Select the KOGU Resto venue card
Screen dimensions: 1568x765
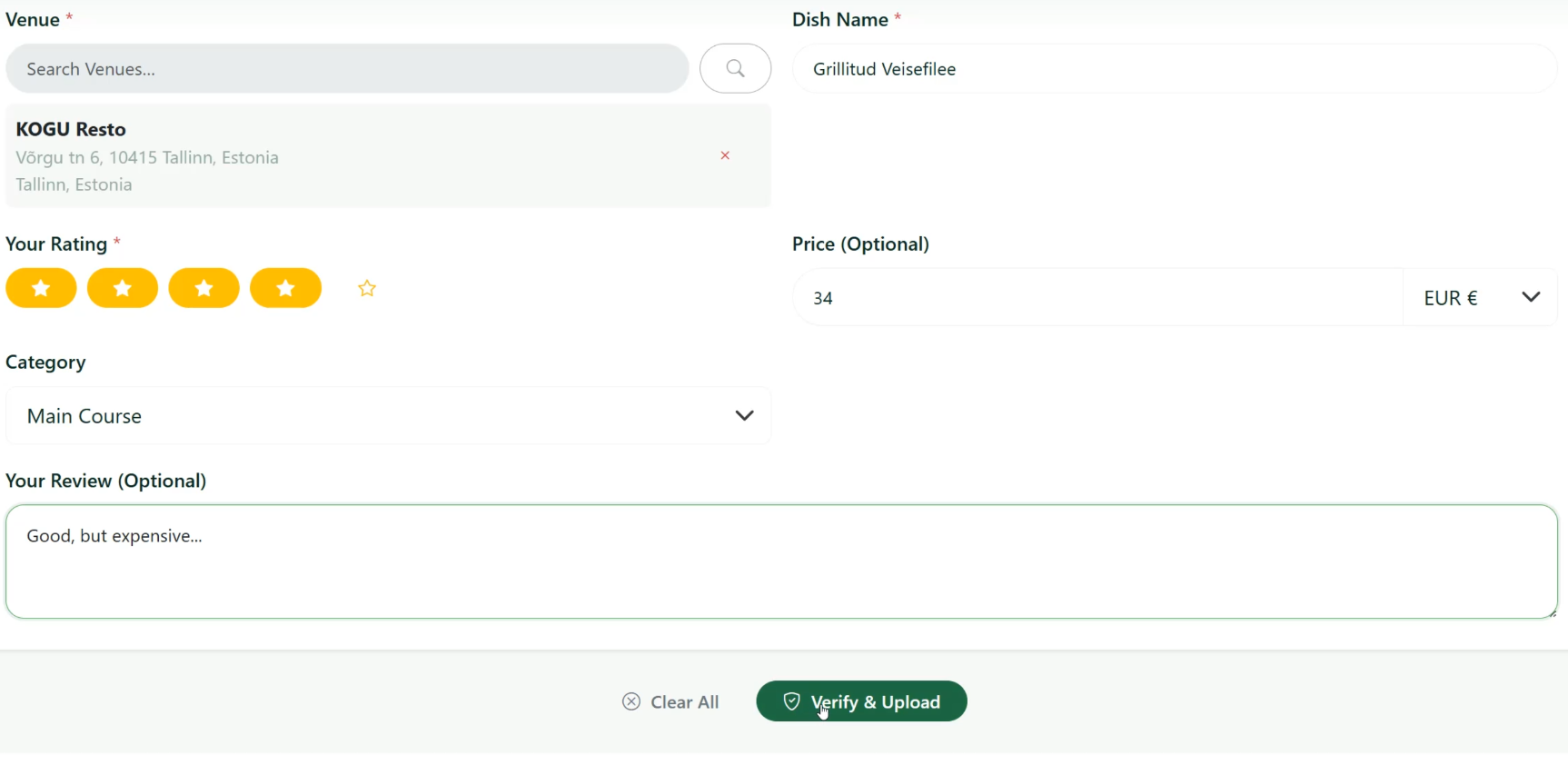tap(363, 156)
